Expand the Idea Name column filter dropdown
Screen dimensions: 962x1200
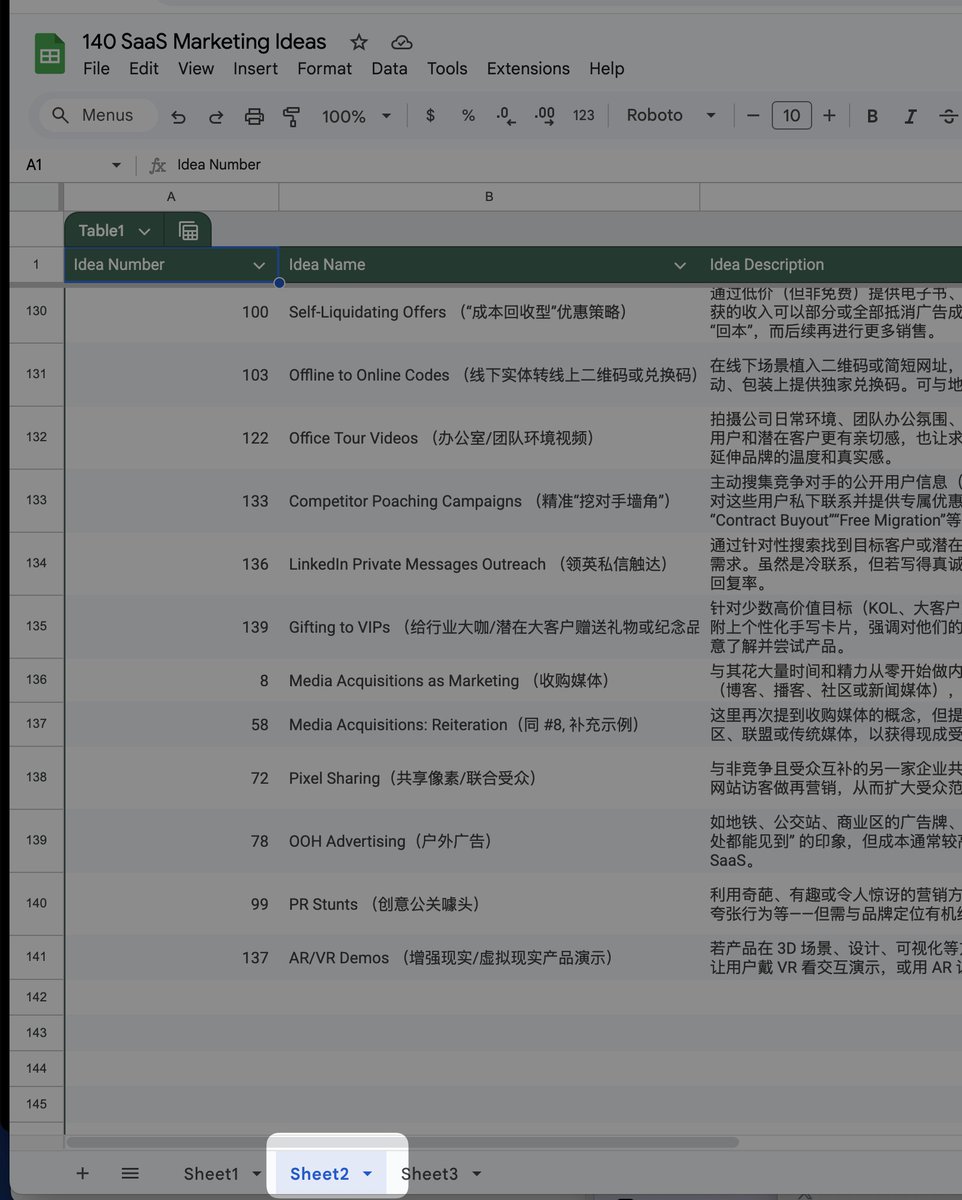(x=681, y=265)
